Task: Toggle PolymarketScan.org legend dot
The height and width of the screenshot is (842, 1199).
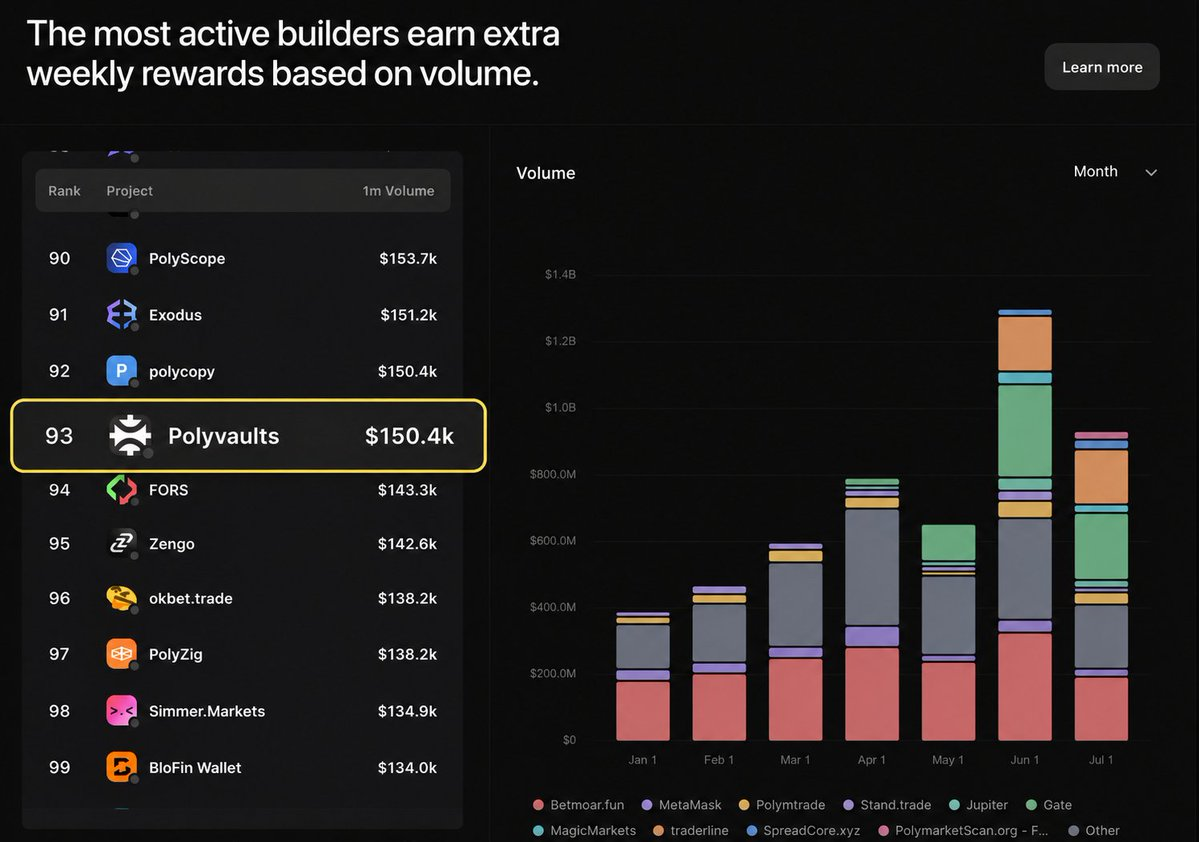Action: pos(883,831)
